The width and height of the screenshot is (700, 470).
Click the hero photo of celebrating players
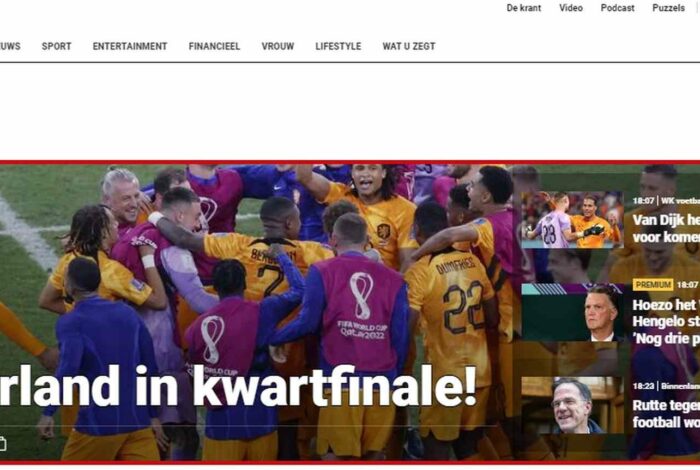pos(259,268)
